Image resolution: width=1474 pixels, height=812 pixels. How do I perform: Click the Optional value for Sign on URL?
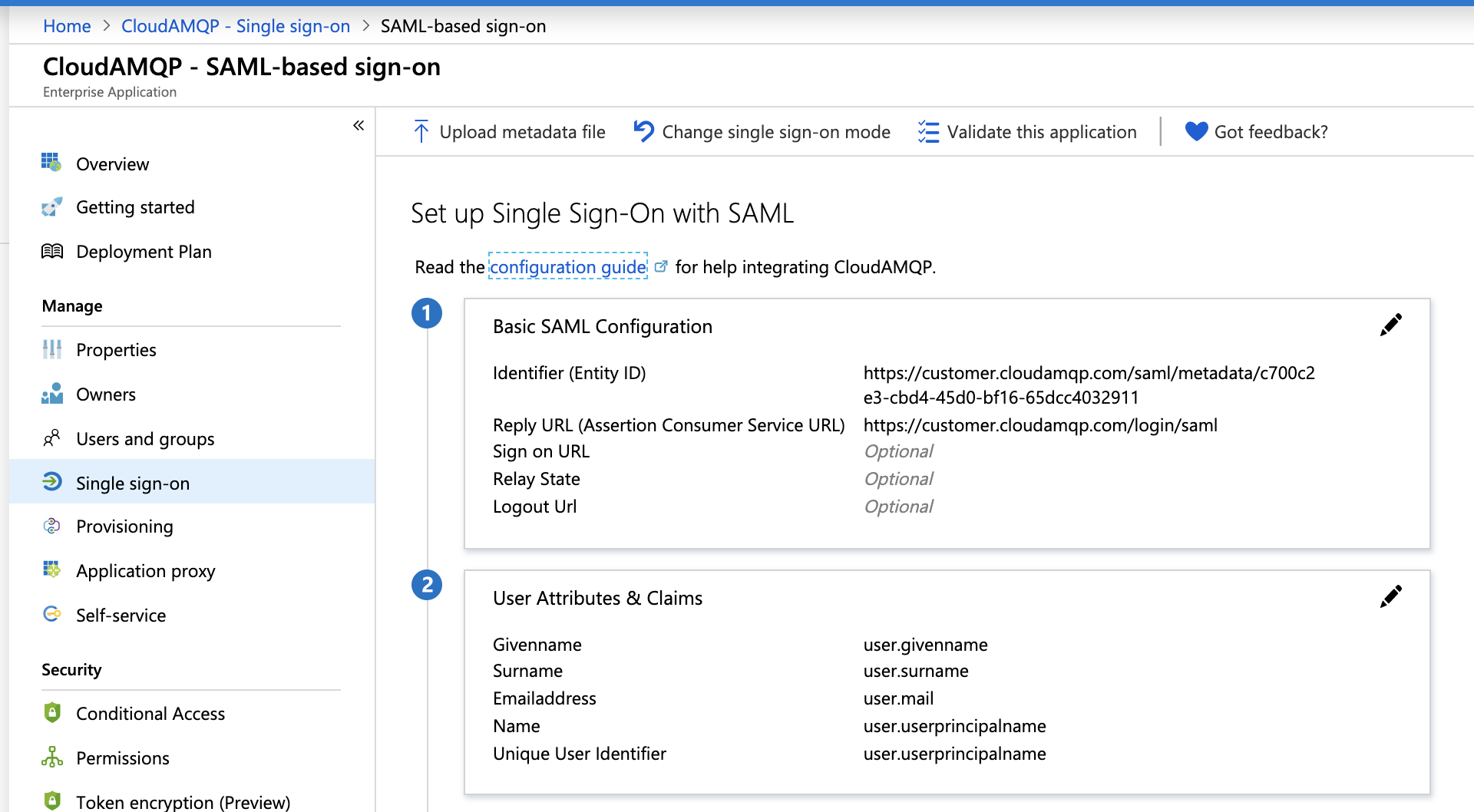(898, 451)
